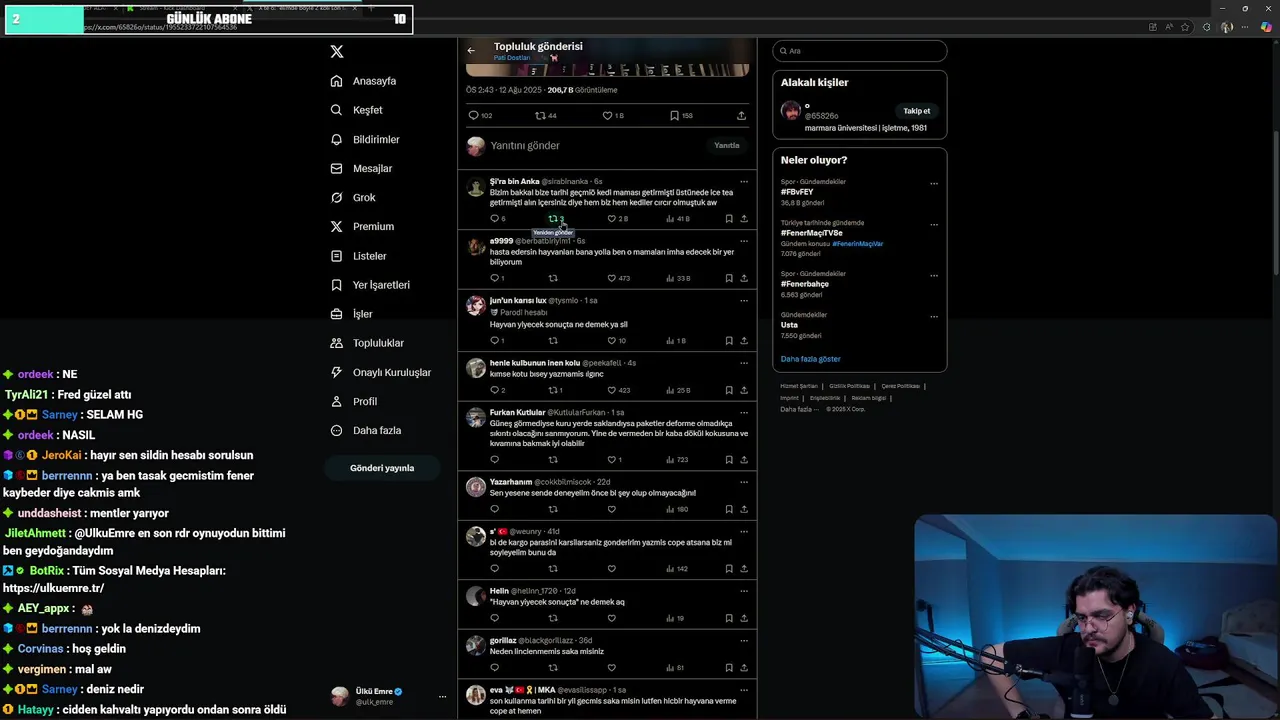Open the Usta trending topic
This screenshot has height=720, width=1280.
click(790, 325)
